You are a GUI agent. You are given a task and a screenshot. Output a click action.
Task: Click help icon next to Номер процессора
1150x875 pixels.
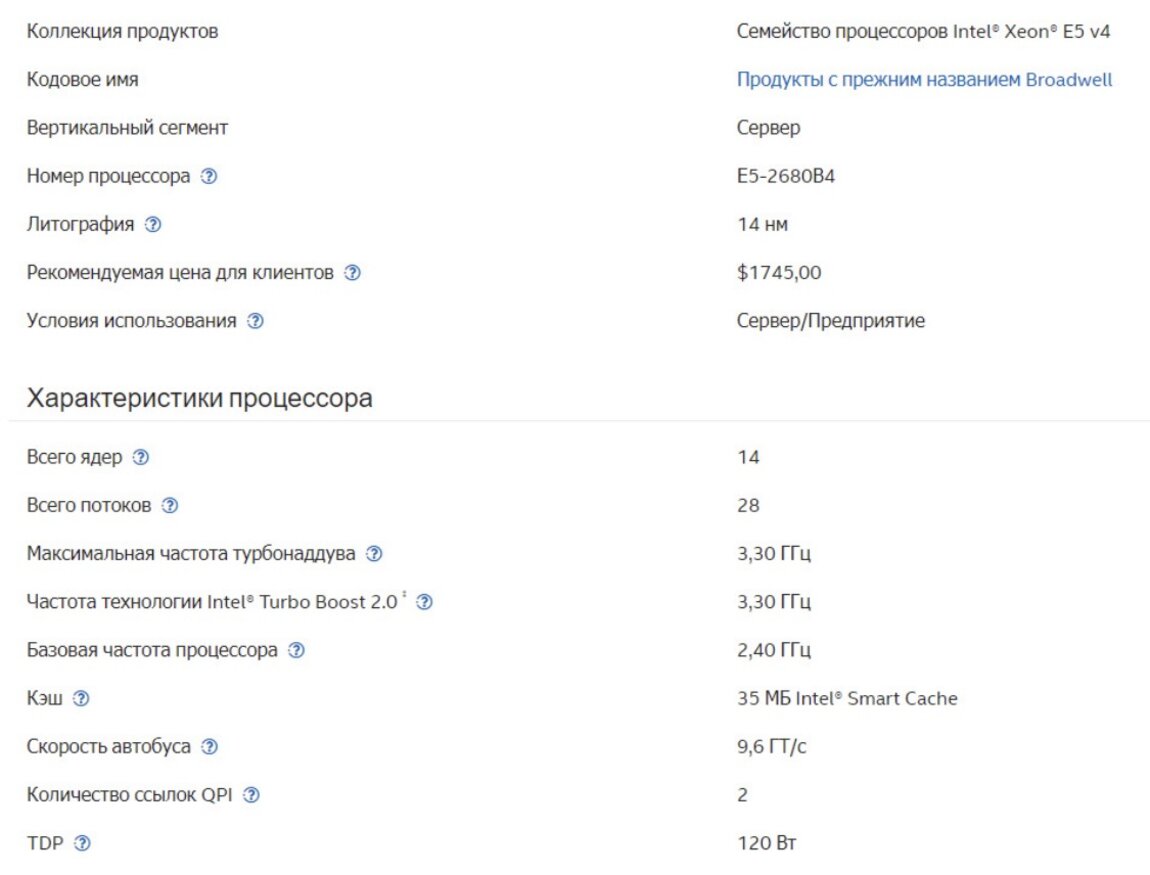click(208, 177)
